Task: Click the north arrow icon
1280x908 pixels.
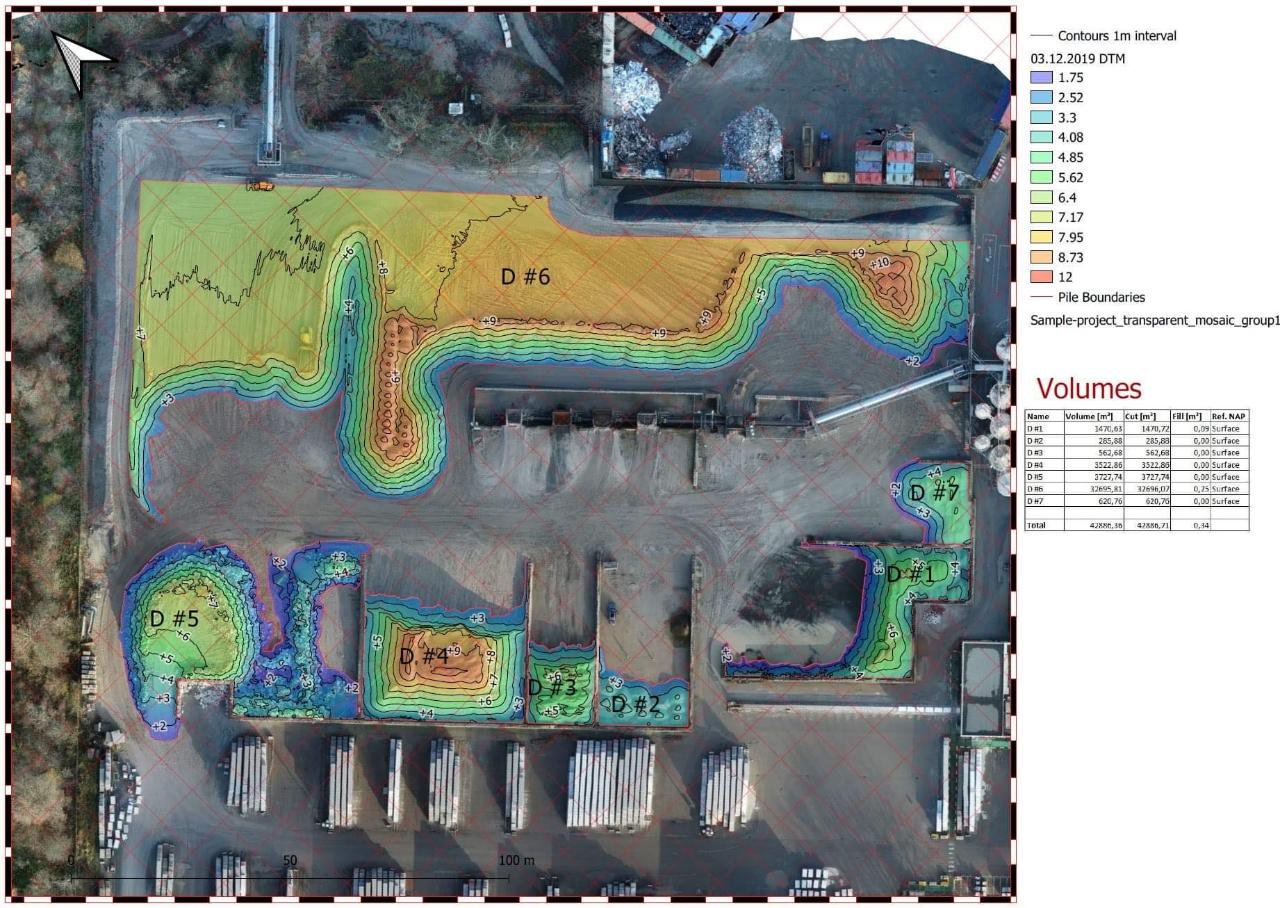Action: [83, 60]
